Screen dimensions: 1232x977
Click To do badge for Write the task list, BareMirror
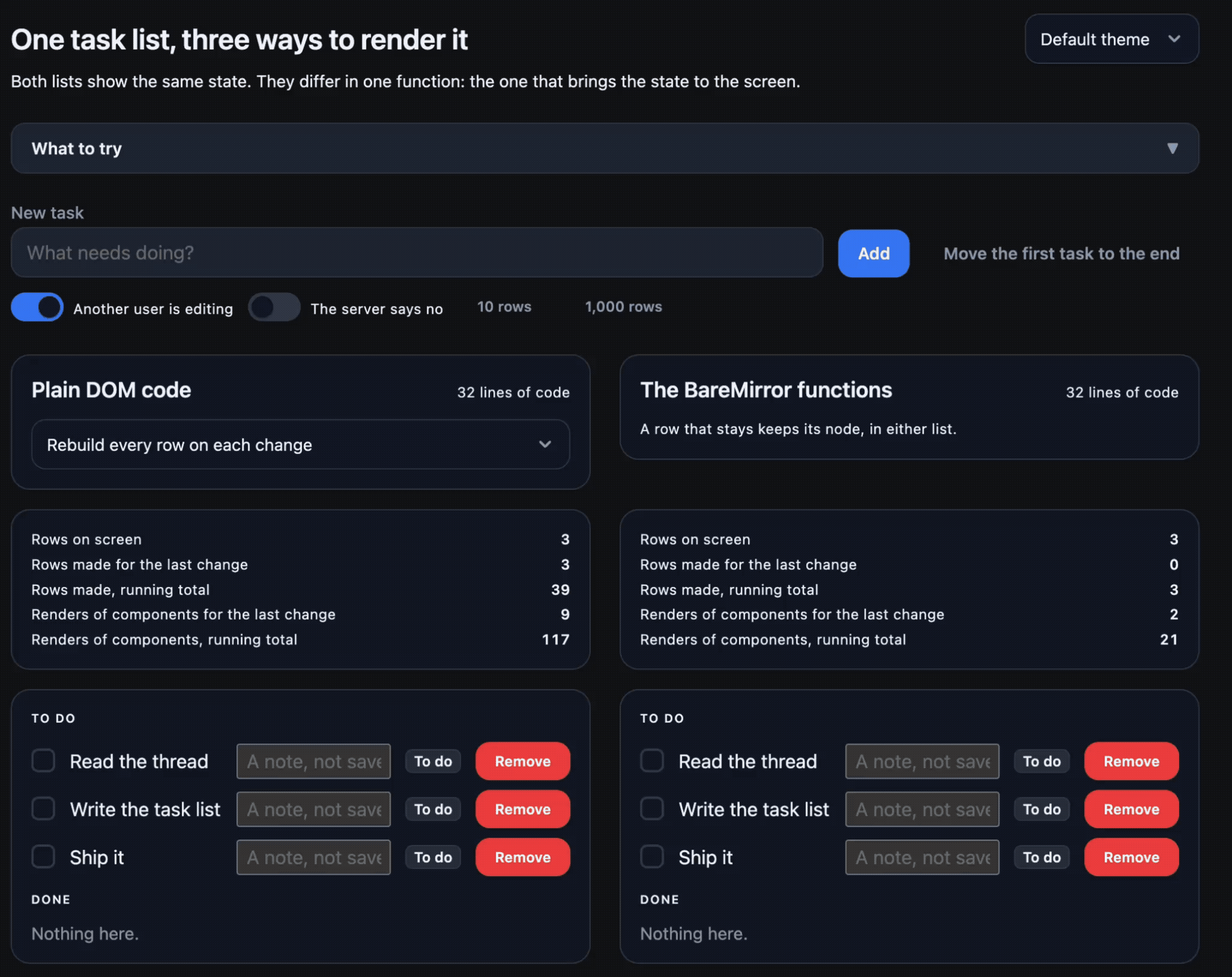(x=1042, y=809)
